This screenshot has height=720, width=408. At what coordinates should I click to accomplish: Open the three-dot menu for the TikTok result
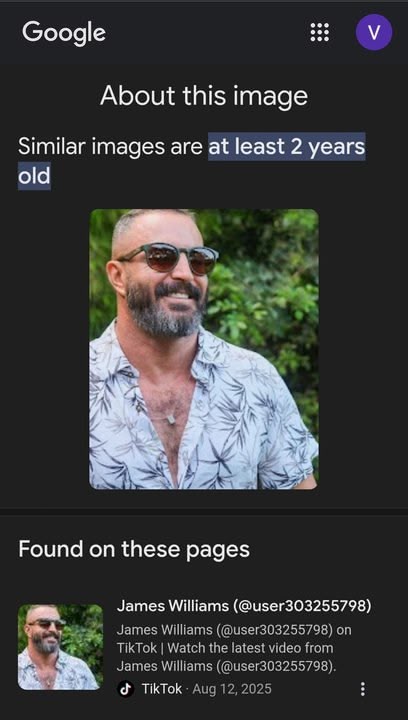pos(363,689)
